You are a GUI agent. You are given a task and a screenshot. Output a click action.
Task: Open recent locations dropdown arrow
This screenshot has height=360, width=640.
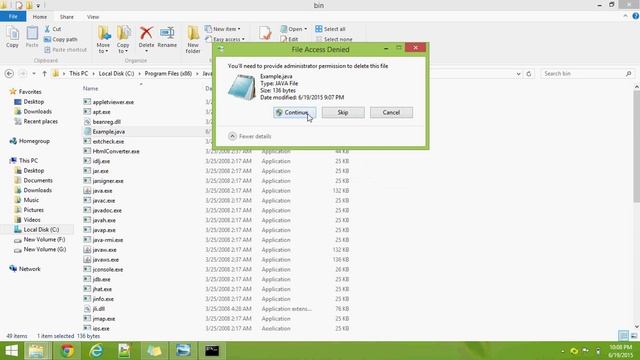pyautogui.click(x=34, y=74)
